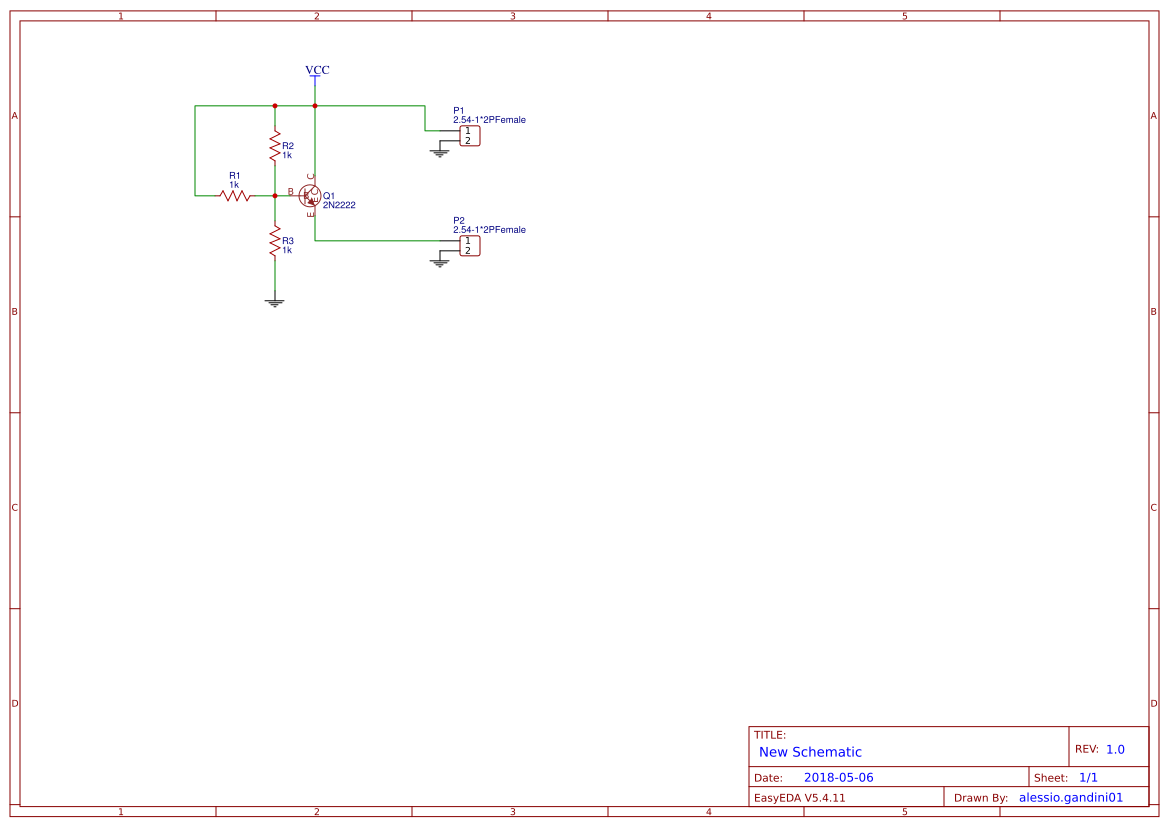1169x827 pixels.
Task: Click the Date 2018-05-06 field
Action: 840,777
